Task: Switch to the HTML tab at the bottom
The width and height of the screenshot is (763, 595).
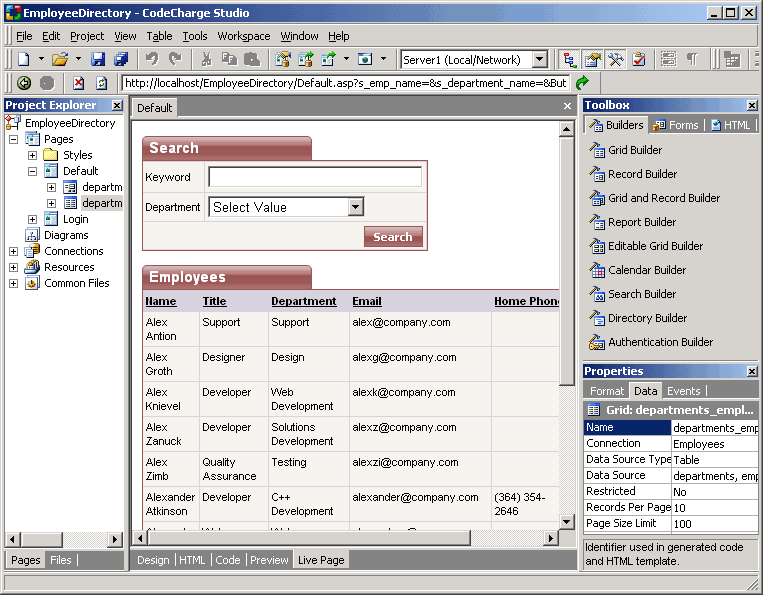Action: [191, 560]
